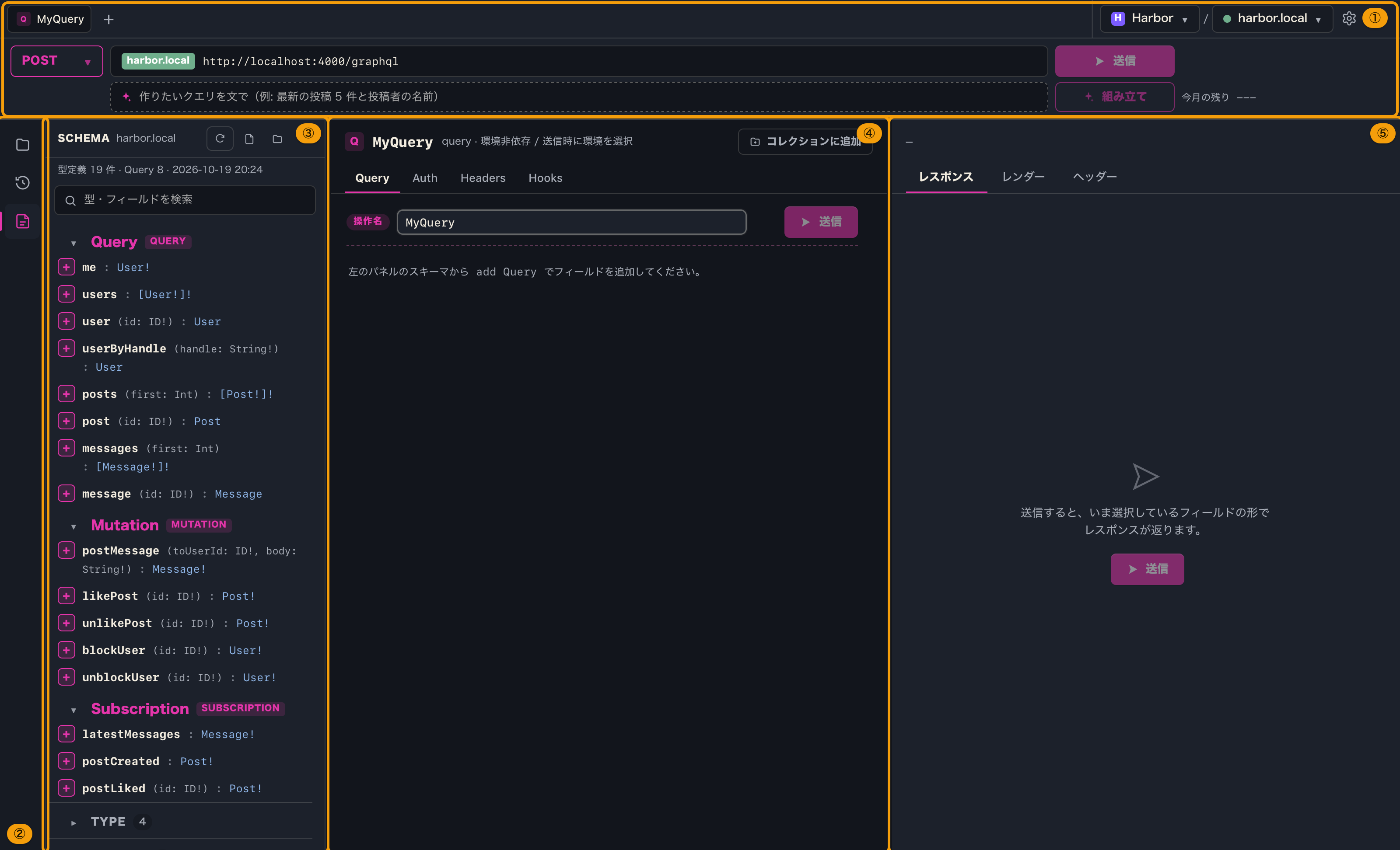The height and width of the screenshot is (850, 1400).
Task: Click the 送信 button beside the URL bar
Action: (1114, 61)
